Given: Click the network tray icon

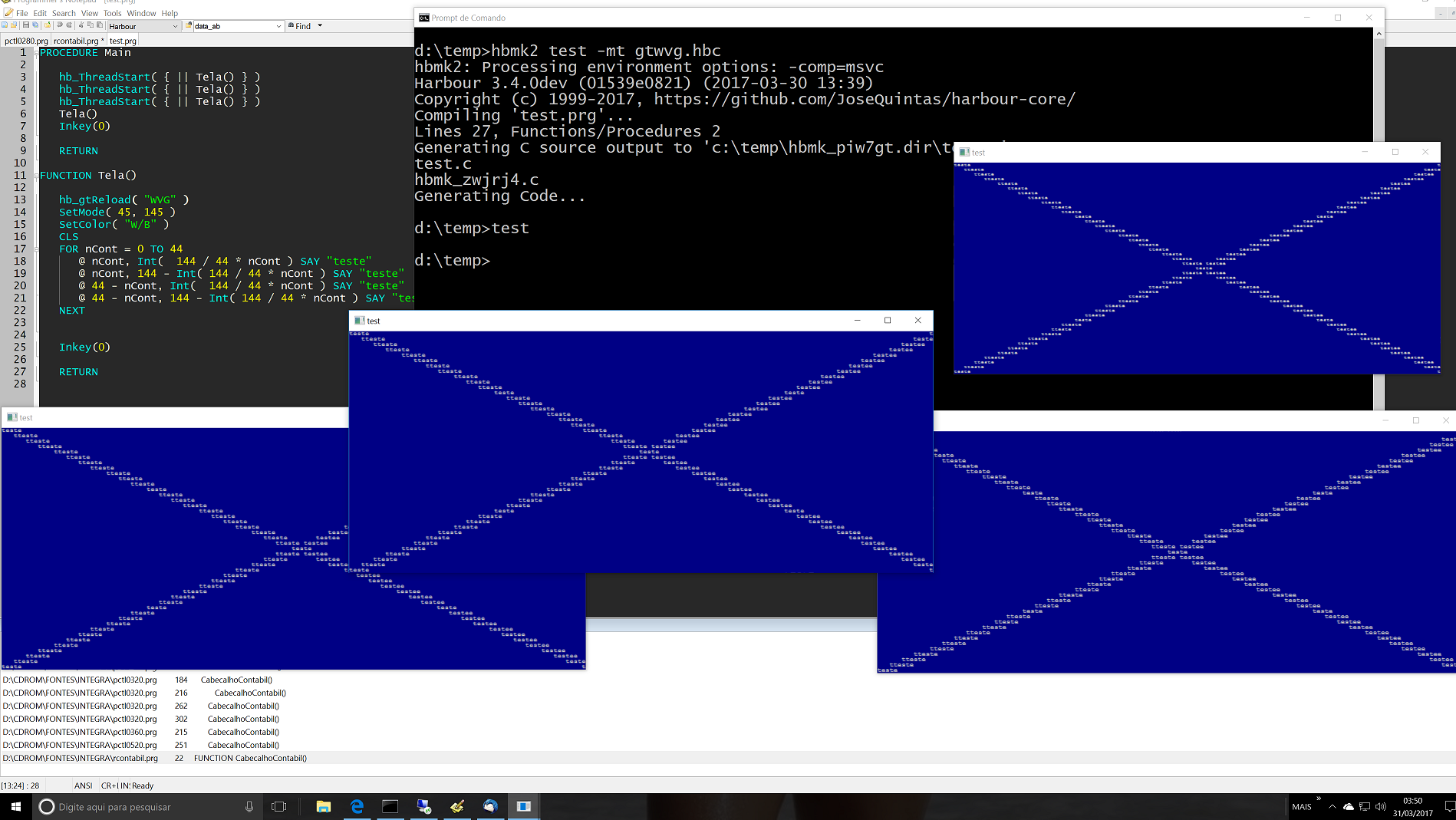Looking at the screenshot, I should click(x=1365, y=807).
